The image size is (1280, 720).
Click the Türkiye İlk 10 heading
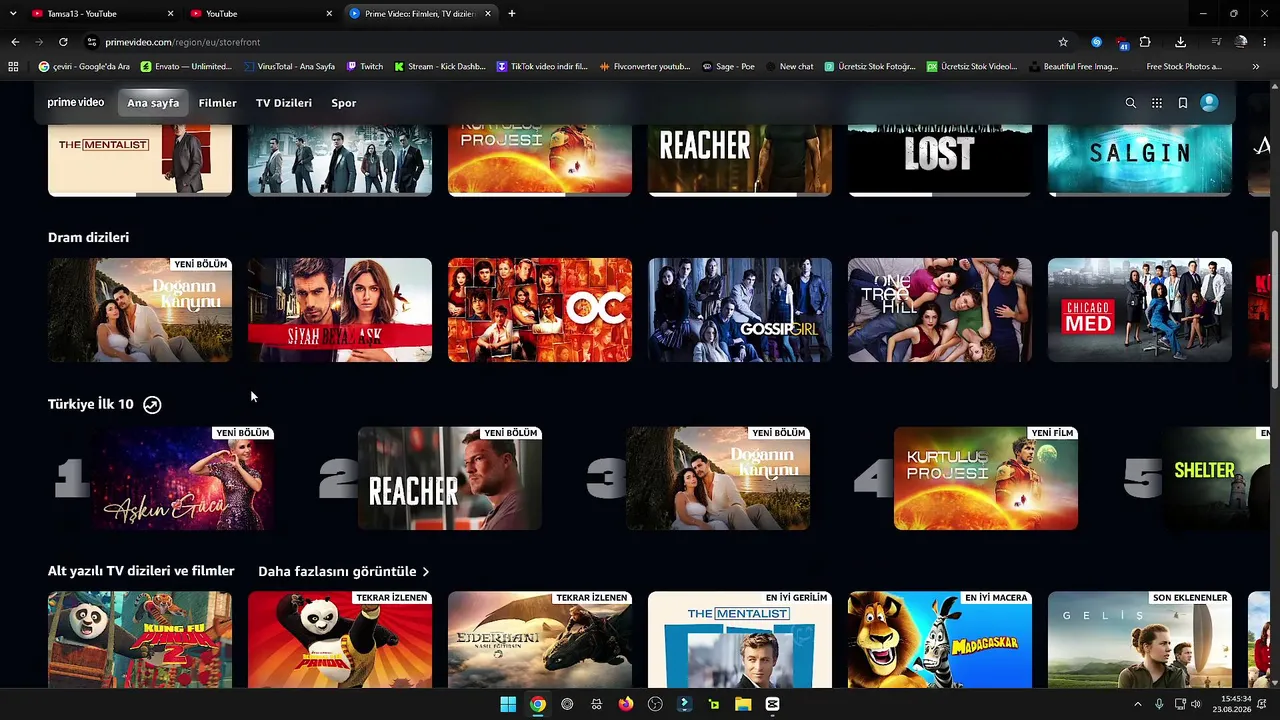click(x=90, y=405)
